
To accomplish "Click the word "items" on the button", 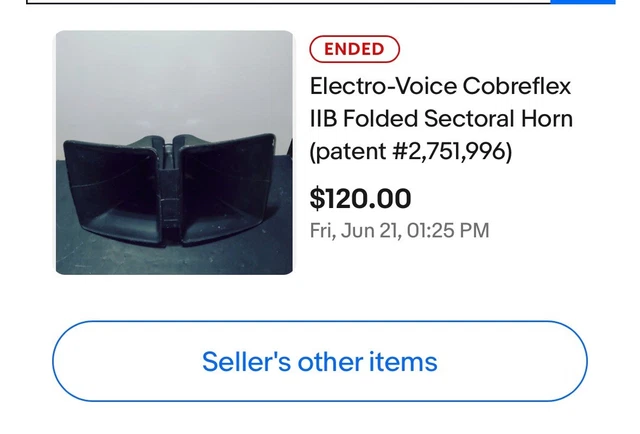I will [407, 361].
